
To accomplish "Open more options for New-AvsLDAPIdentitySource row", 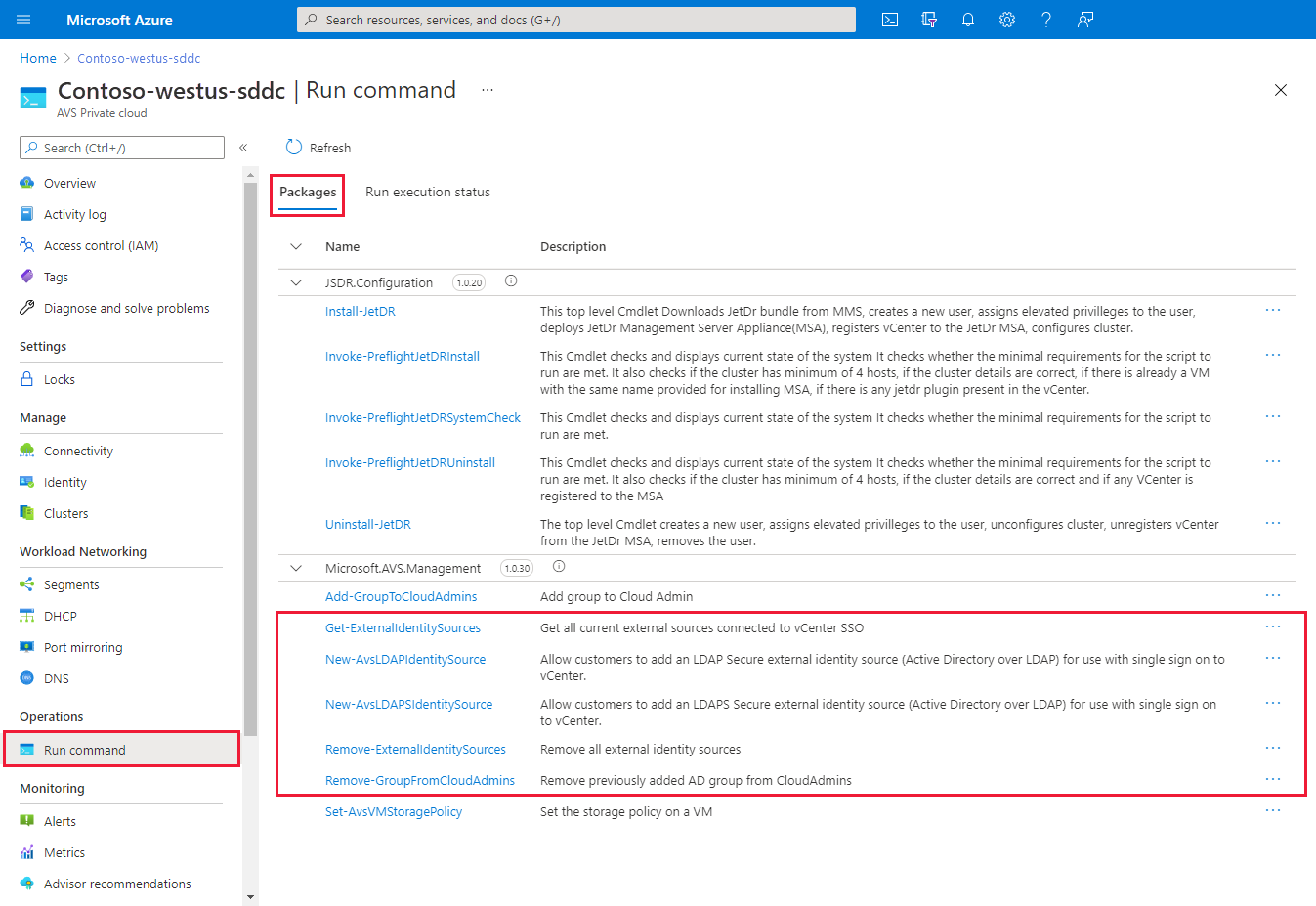I will [1273, 658].
